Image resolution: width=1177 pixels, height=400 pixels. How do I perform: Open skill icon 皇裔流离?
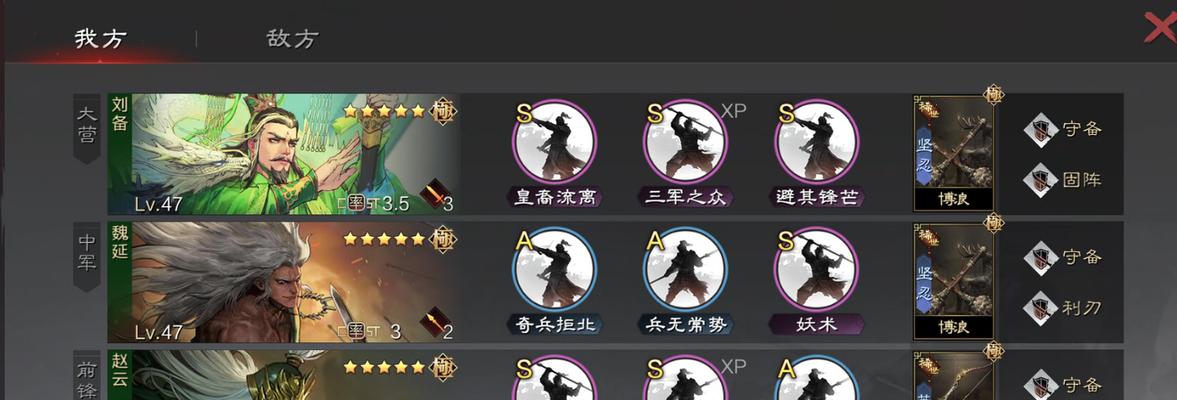click(554, 142)
